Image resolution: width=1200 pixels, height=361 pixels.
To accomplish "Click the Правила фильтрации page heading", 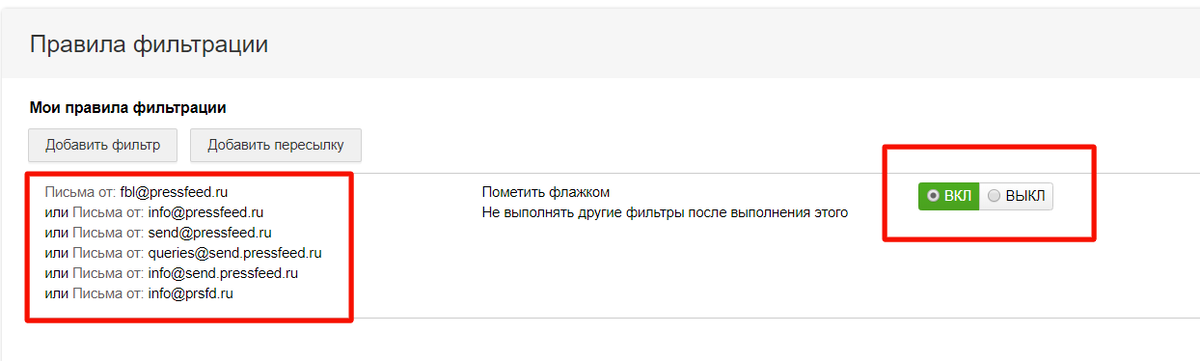I will (149, 44).
